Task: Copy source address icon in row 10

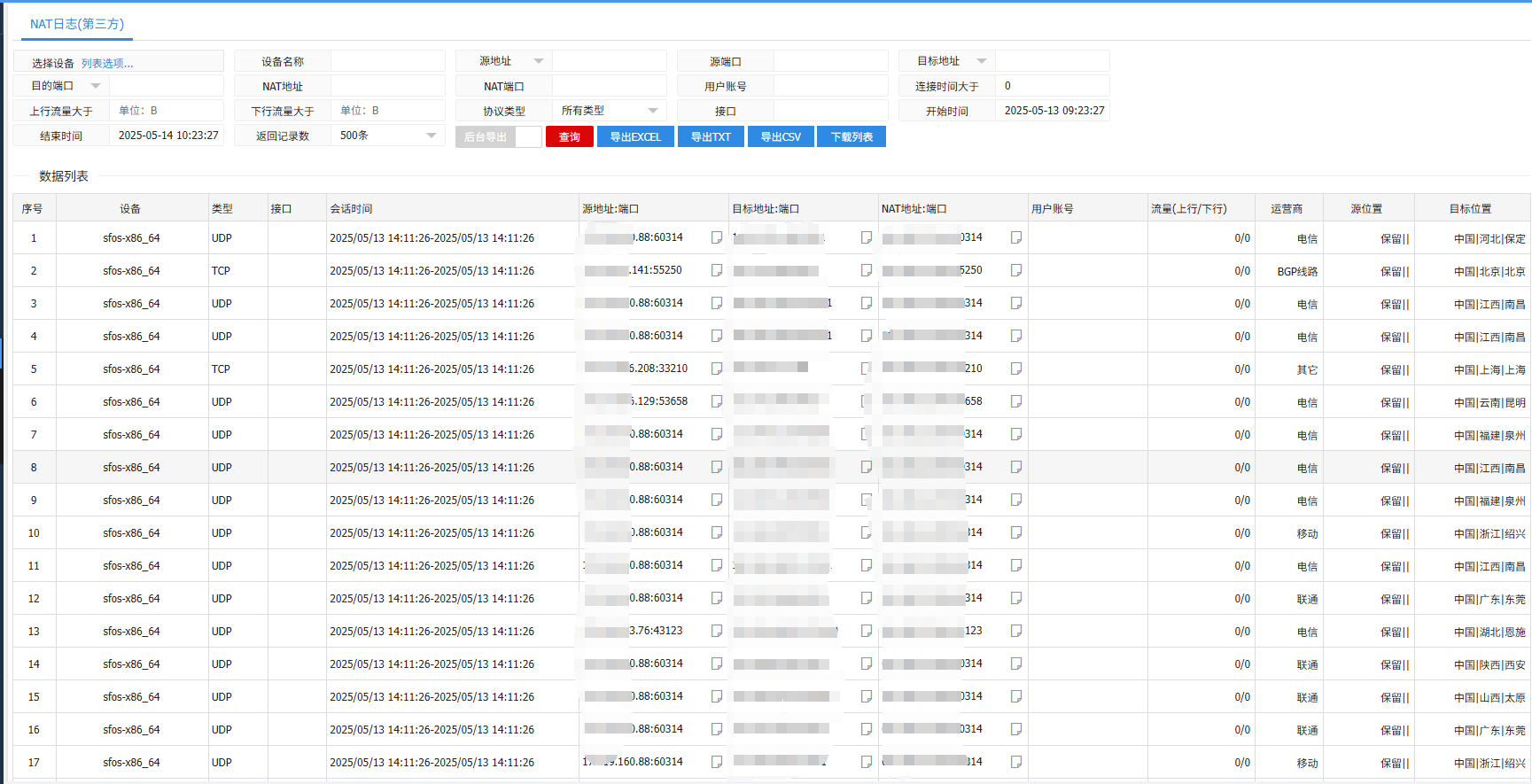Action: (x=717, y=532)
